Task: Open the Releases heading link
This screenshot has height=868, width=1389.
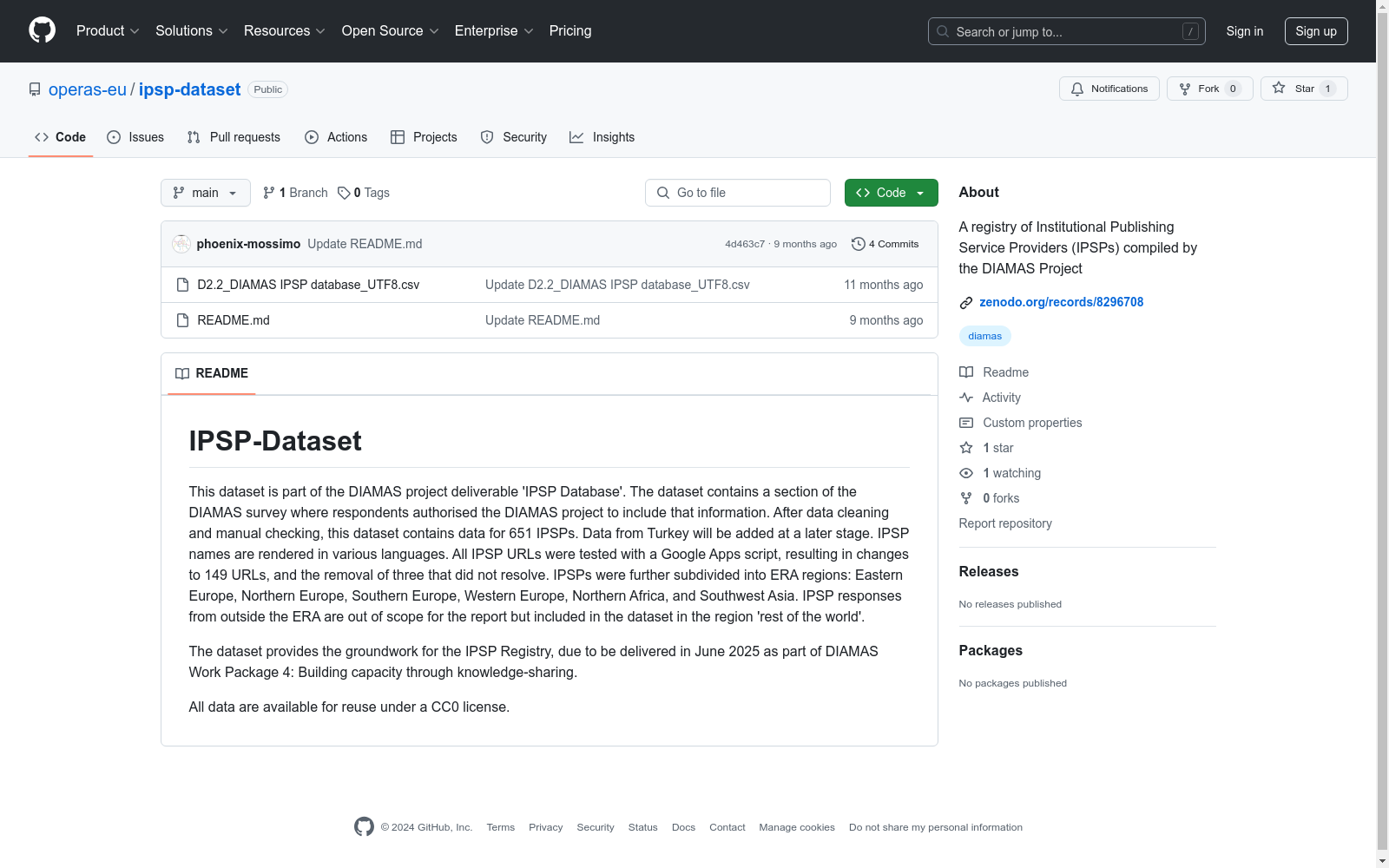Action: pyautogui.click(x=989, y=571)
